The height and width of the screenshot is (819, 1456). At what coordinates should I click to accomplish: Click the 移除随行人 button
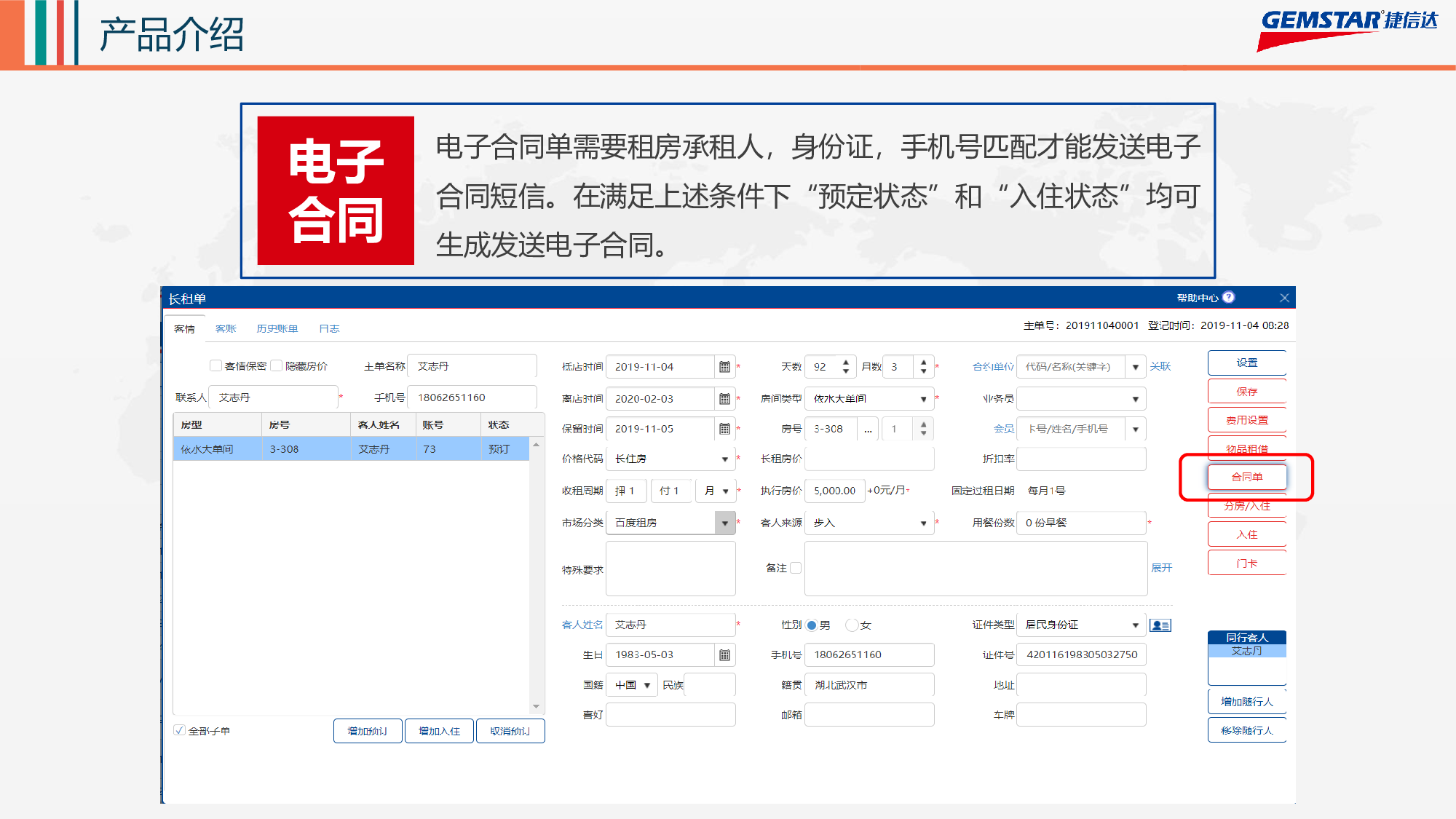point(1247,730)
